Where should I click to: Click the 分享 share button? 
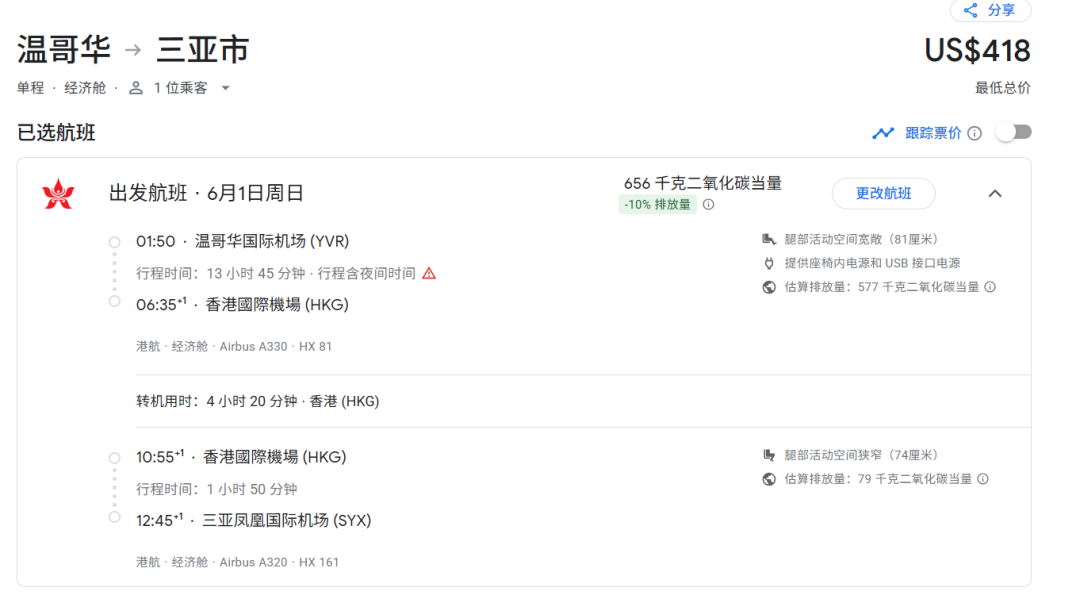990,10
